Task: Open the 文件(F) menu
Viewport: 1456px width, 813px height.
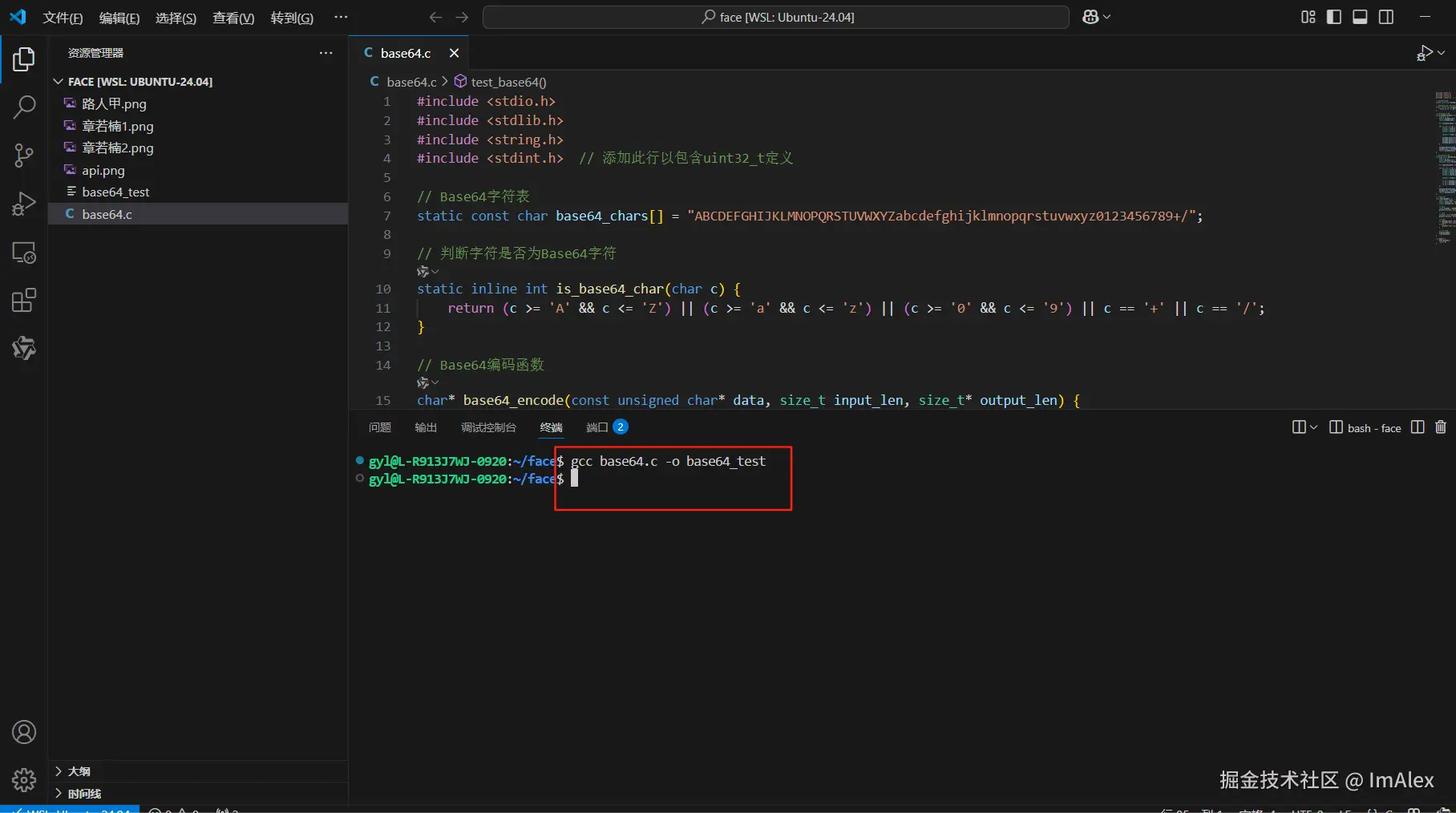Action: point(63,18)
